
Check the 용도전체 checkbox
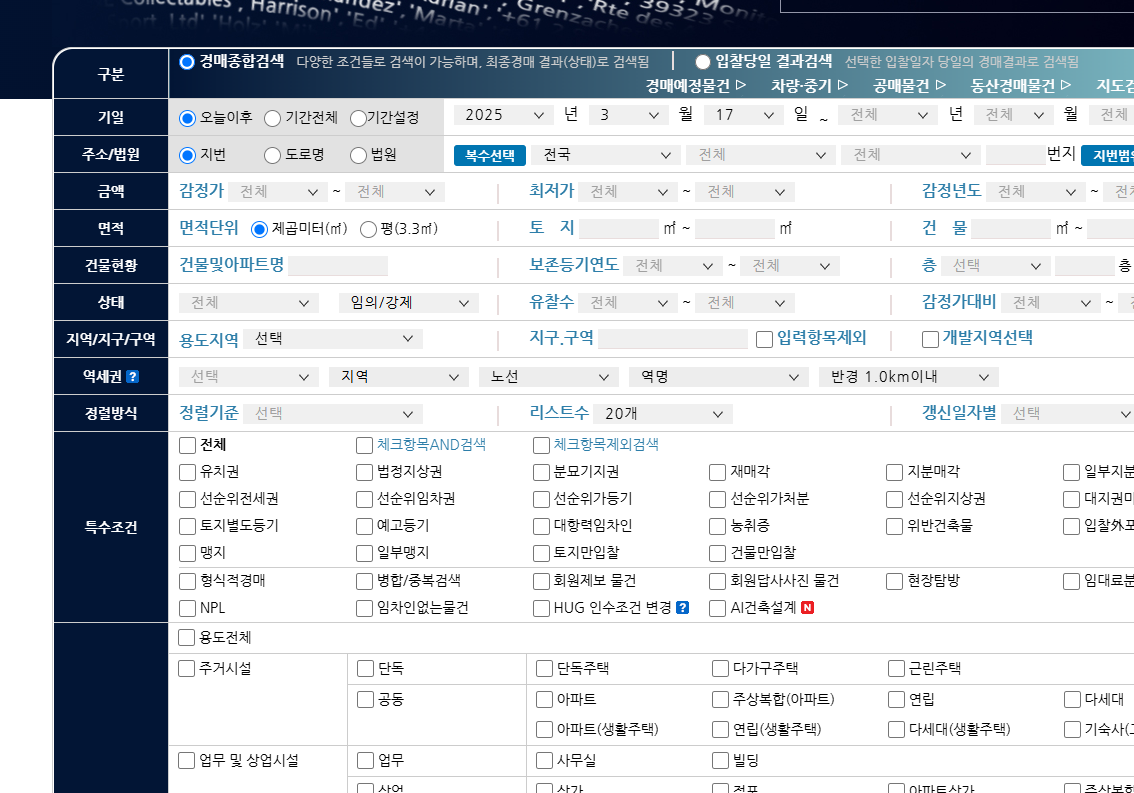(187, 637)
